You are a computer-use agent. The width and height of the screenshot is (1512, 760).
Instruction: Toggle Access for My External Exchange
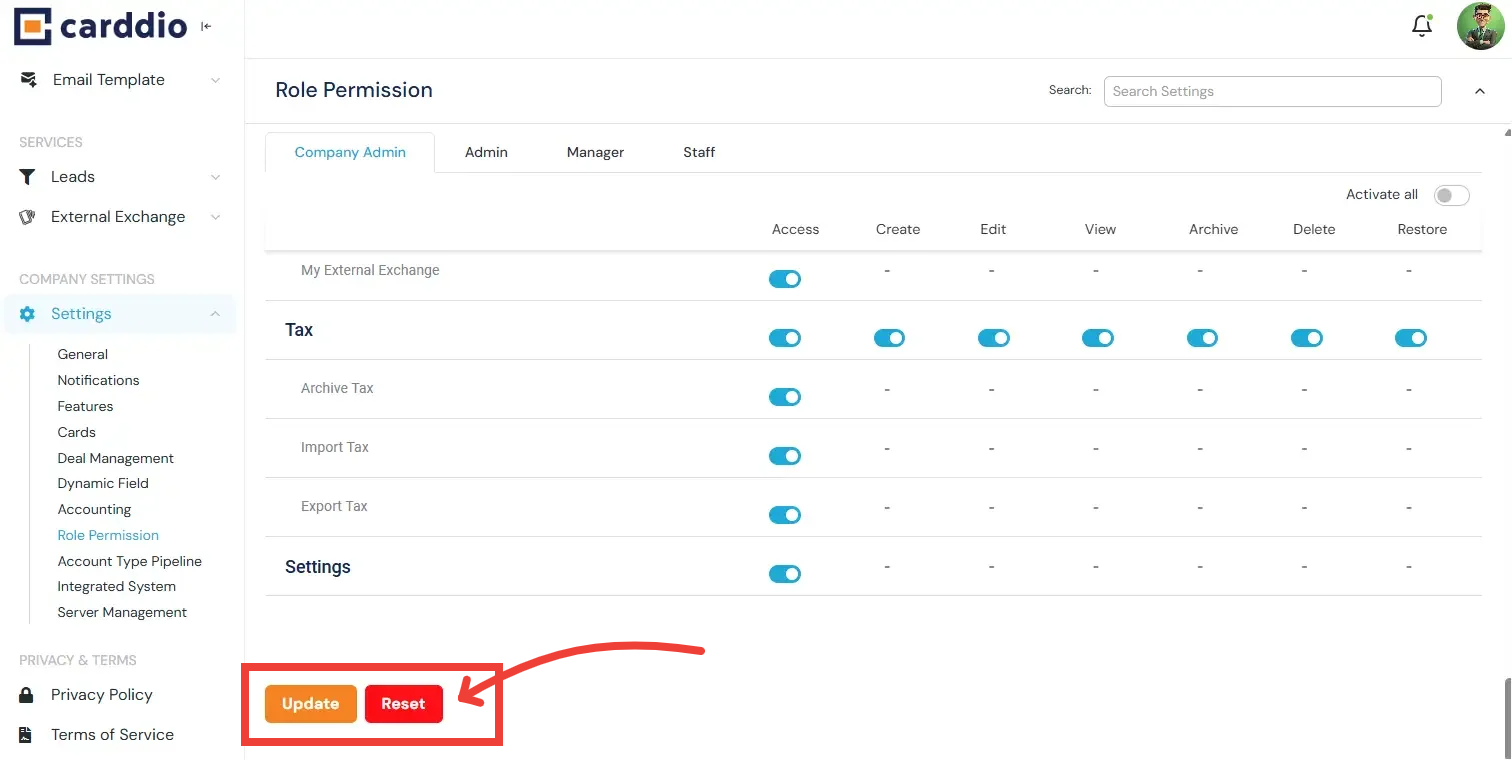[785, 279]
